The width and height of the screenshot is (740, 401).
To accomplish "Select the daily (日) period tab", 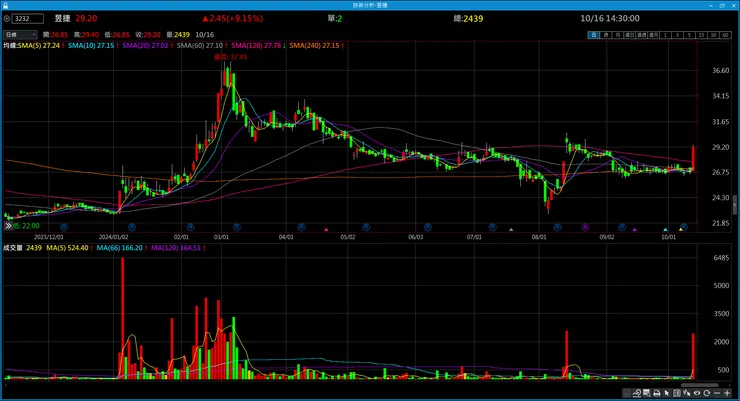I will 594,35.
